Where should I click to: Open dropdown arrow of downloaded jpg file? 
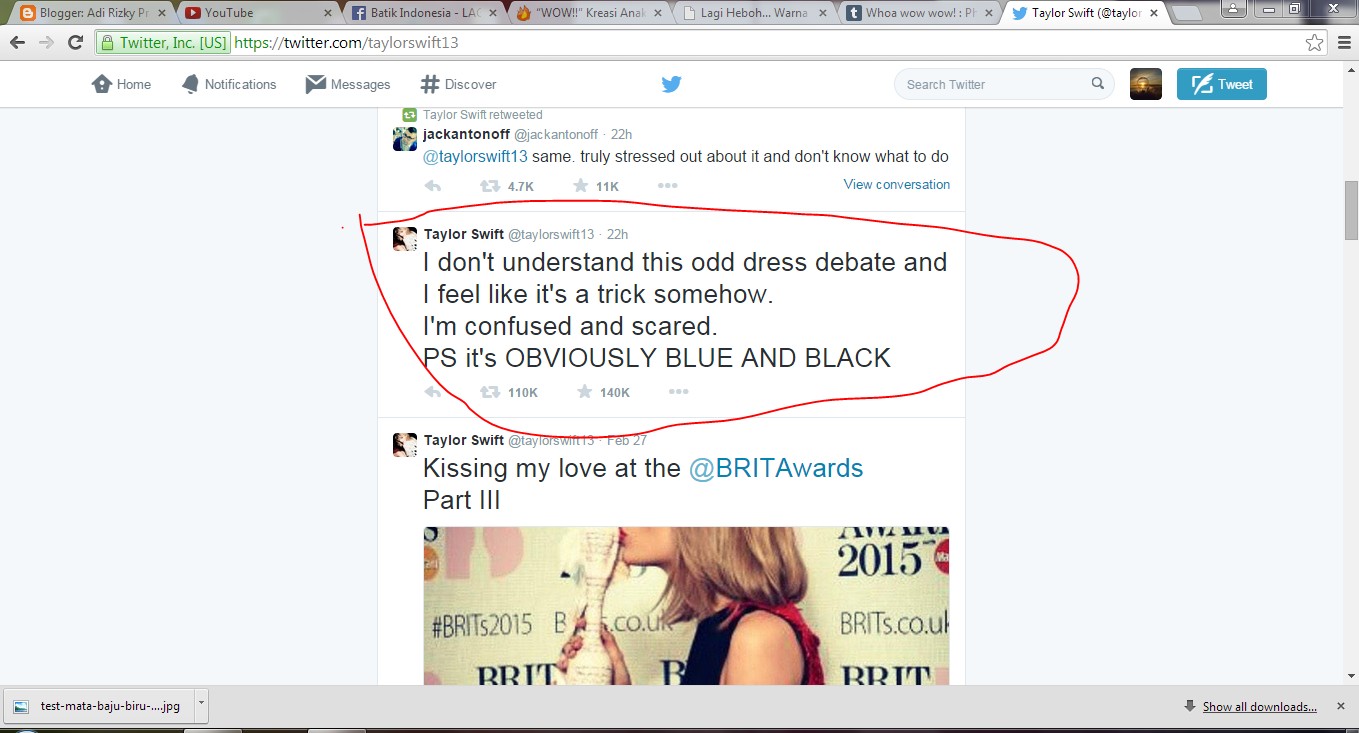click(201, 704)
